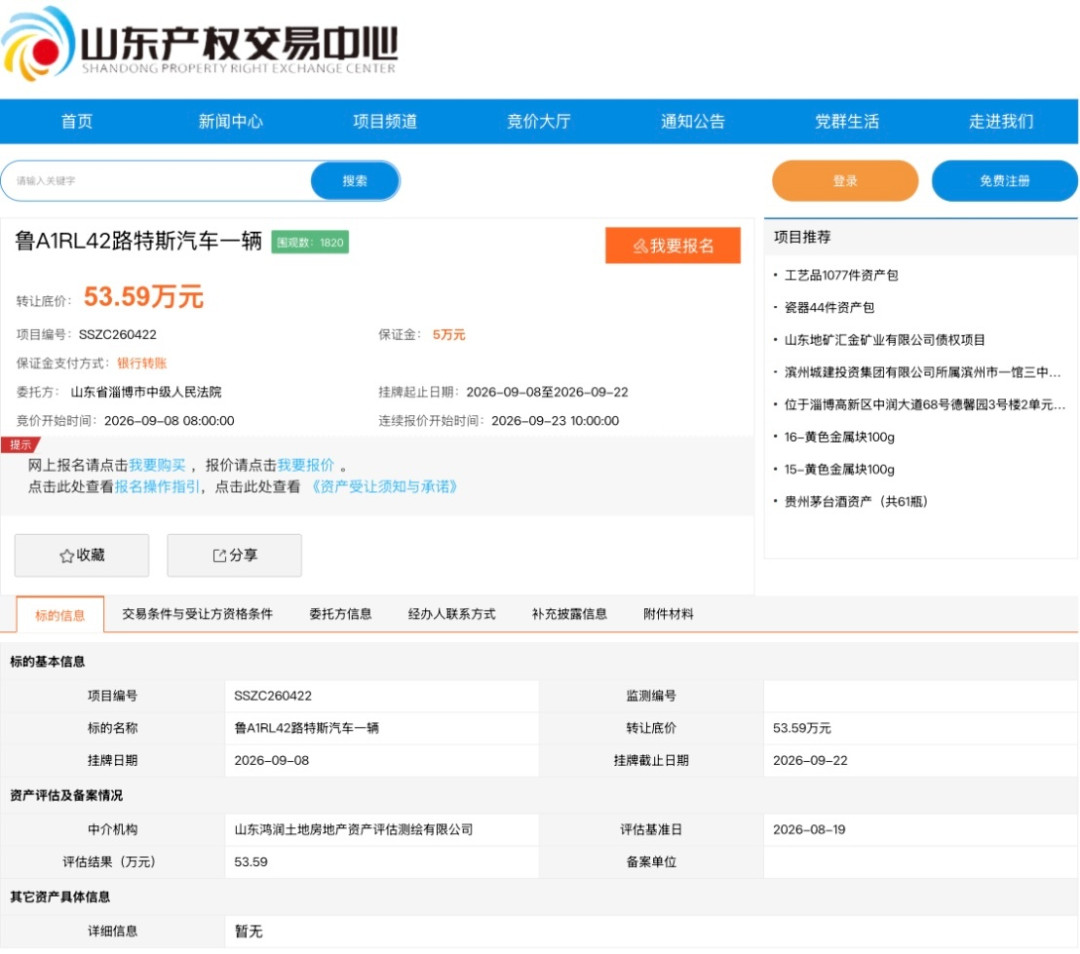The height and width of the screenshot is (954, 1080).
Task: Open 《资产受让须知与承诺》 link
Action: click(384, 487)
